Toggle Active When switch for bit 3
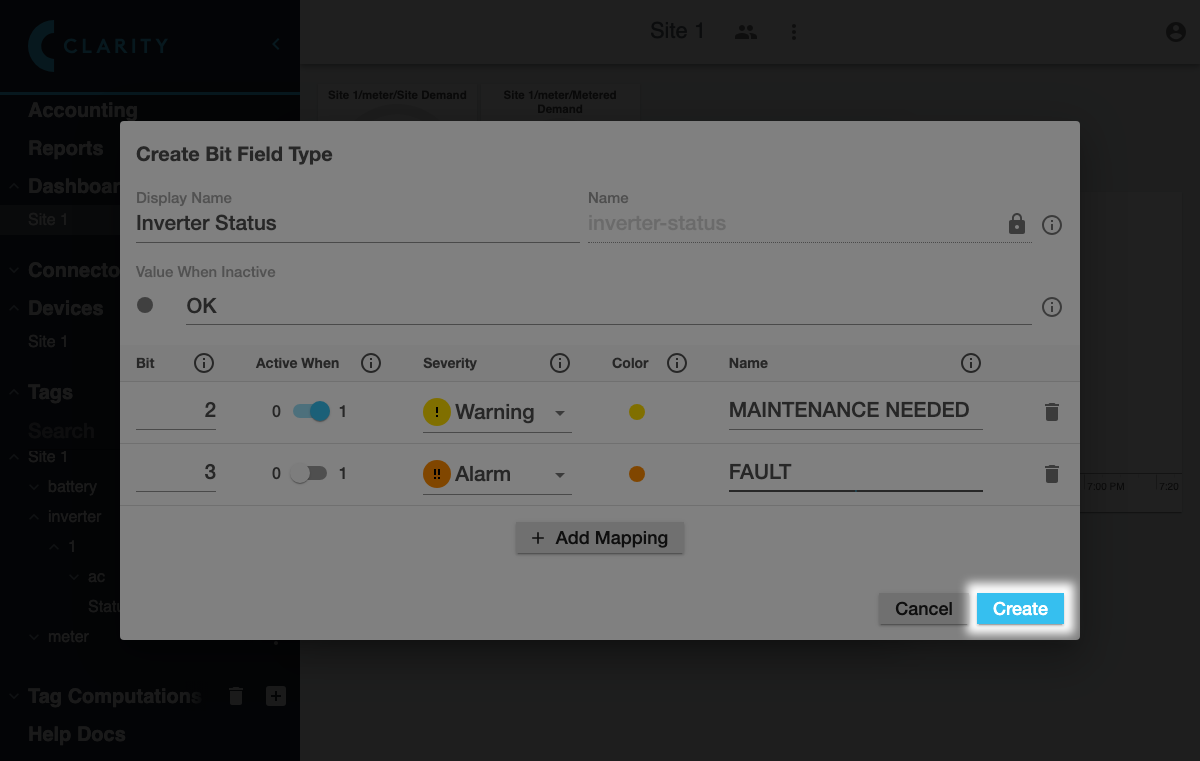 pyautogui.click(x=308, y=474)
